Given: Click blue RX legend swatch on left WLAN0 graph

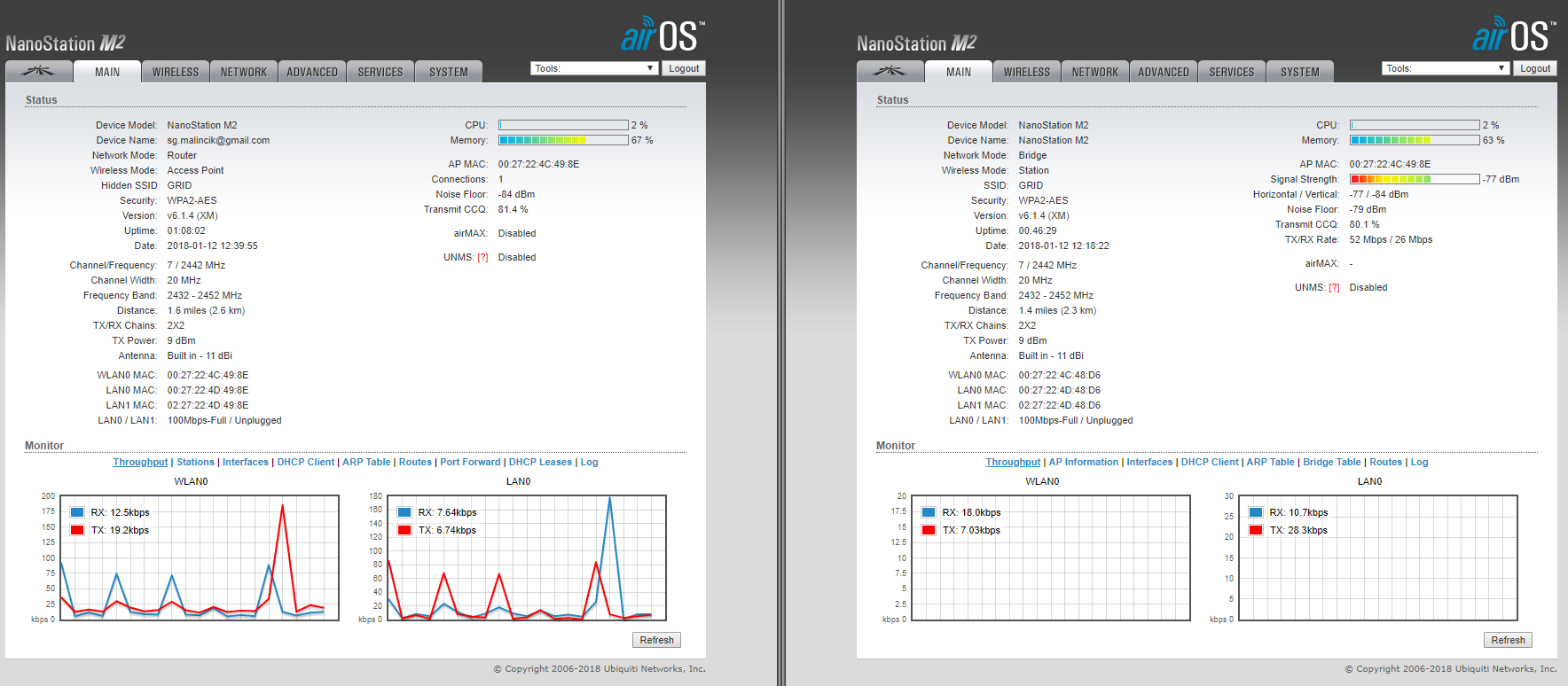Looking at the screenshot, I should point(77,512).
